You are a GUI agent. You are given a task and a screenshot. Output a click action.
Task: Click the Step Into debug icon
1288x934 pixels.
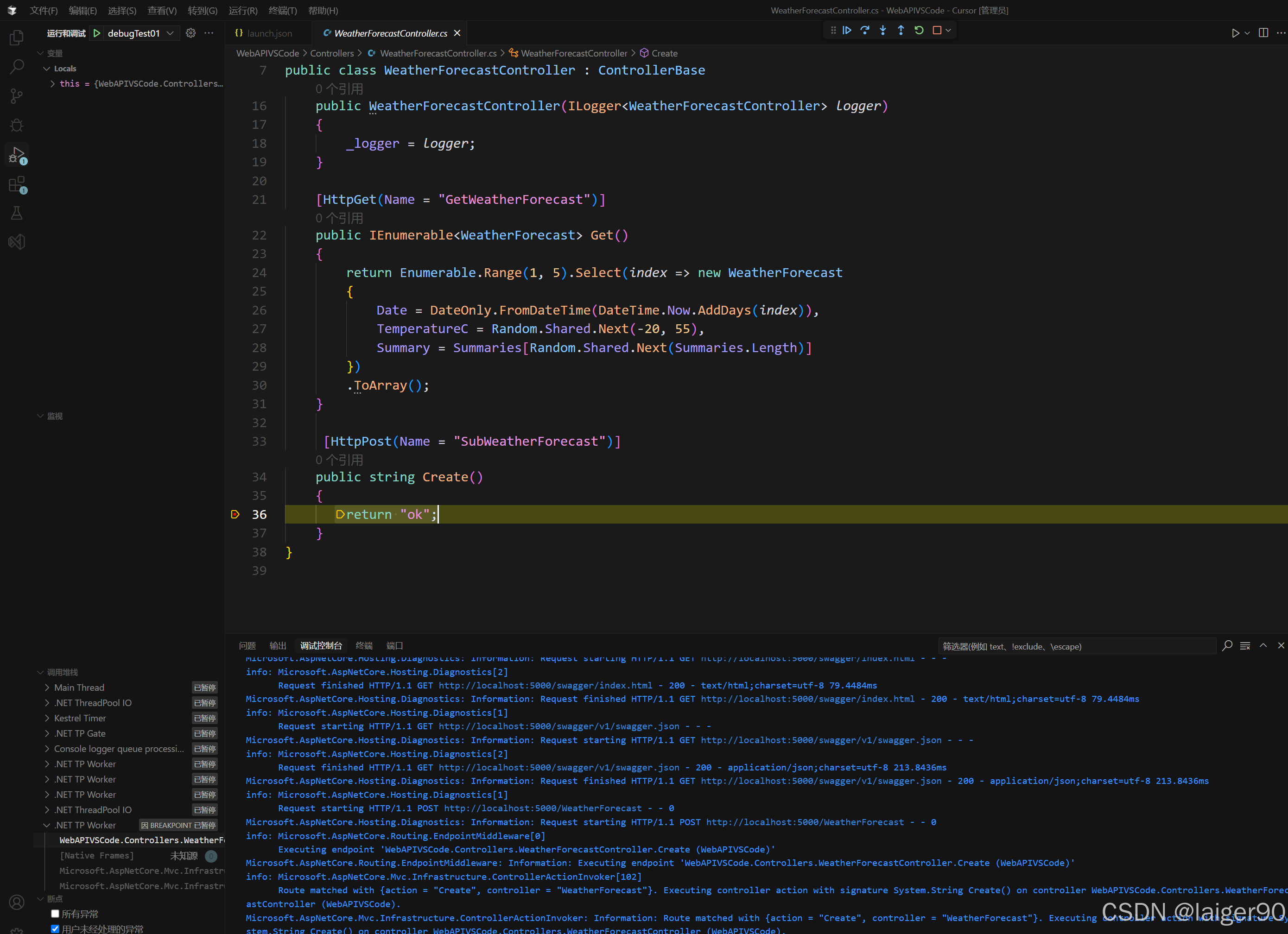click(882, 31)
